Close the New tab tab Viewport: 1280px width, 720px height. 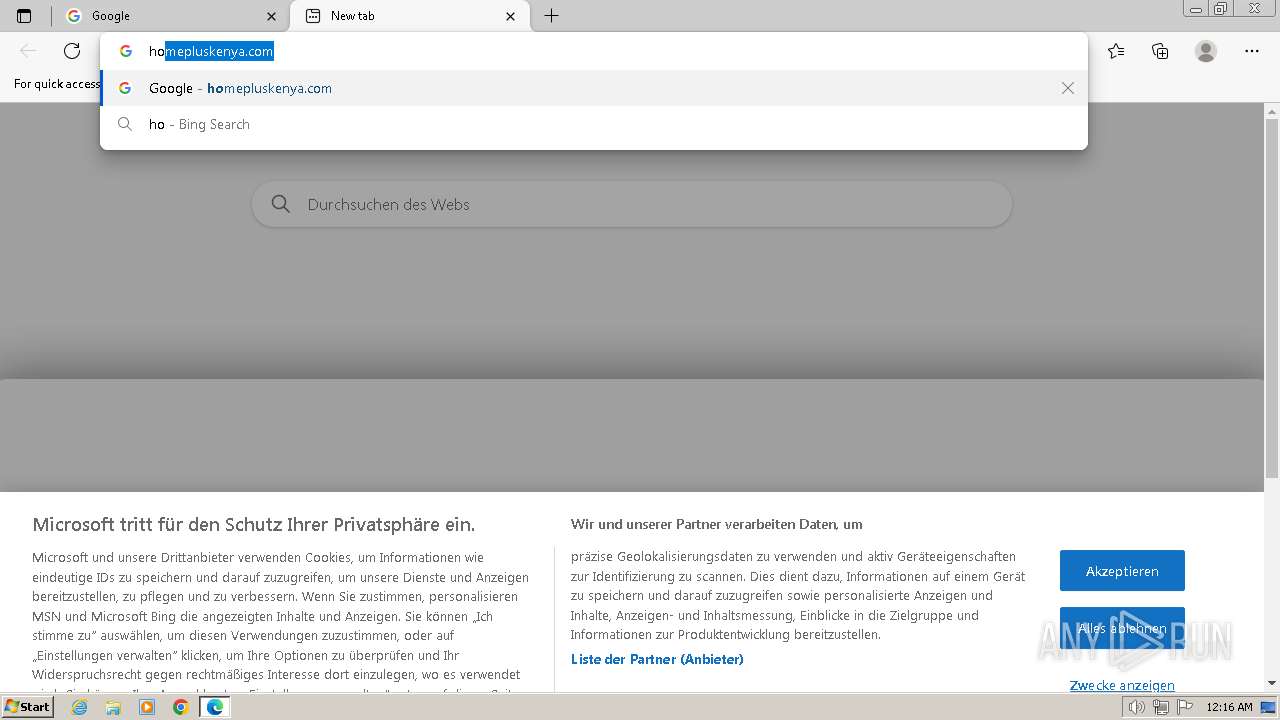tap(511, 16)
